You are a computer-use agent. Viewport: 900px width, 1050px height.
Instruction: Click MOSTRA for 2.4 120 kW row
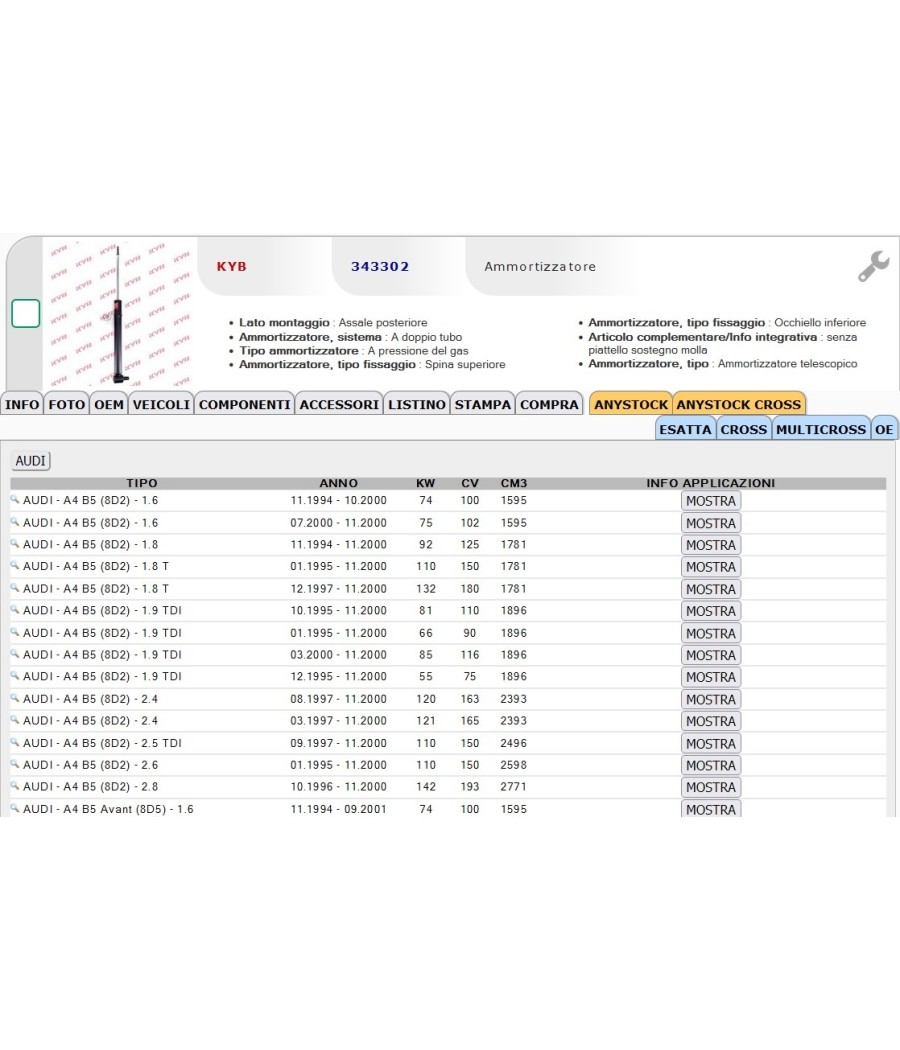(x=710, y=699)
